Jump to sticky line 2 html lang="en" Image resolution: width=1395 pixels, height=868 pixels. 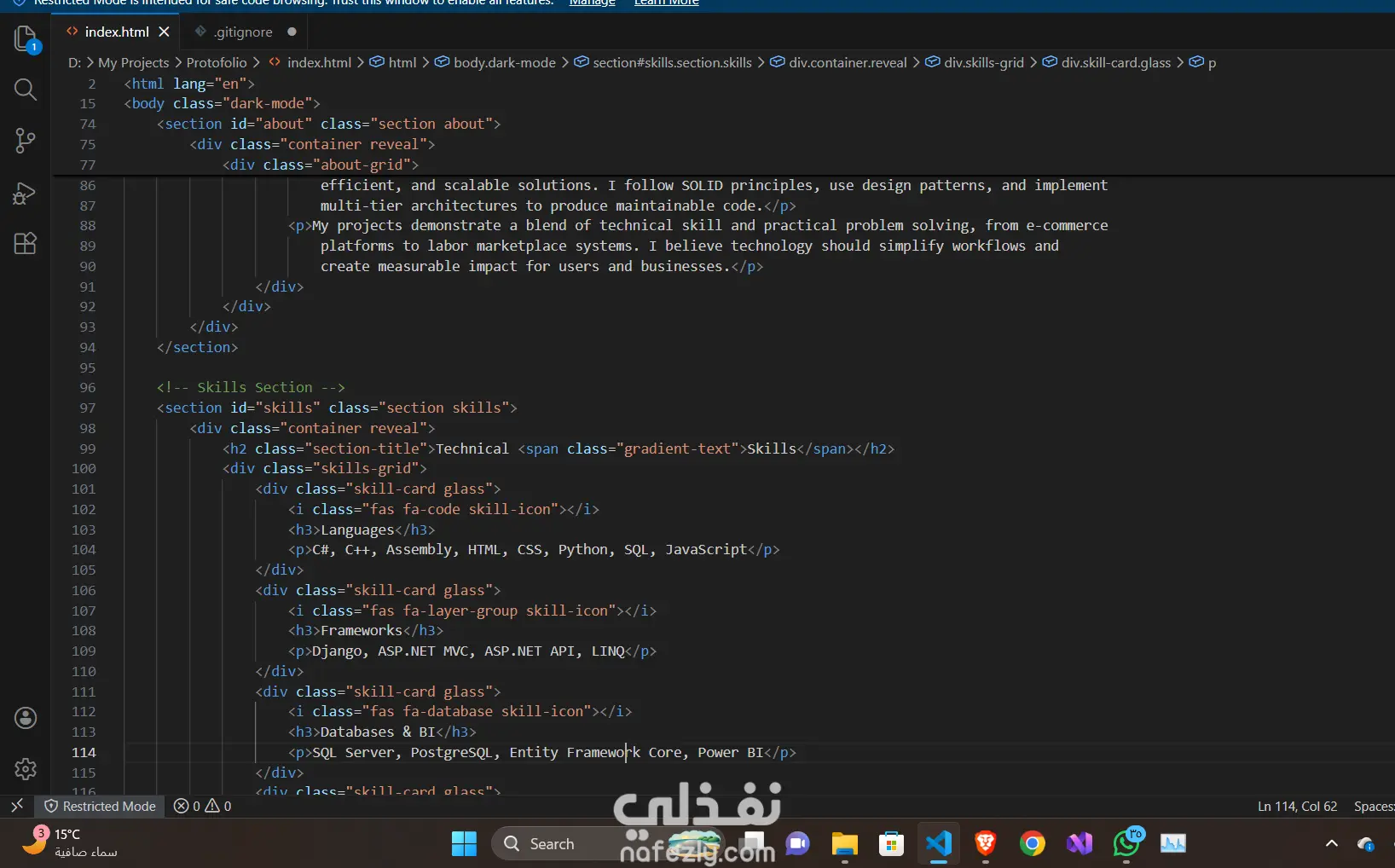(189, 84)
